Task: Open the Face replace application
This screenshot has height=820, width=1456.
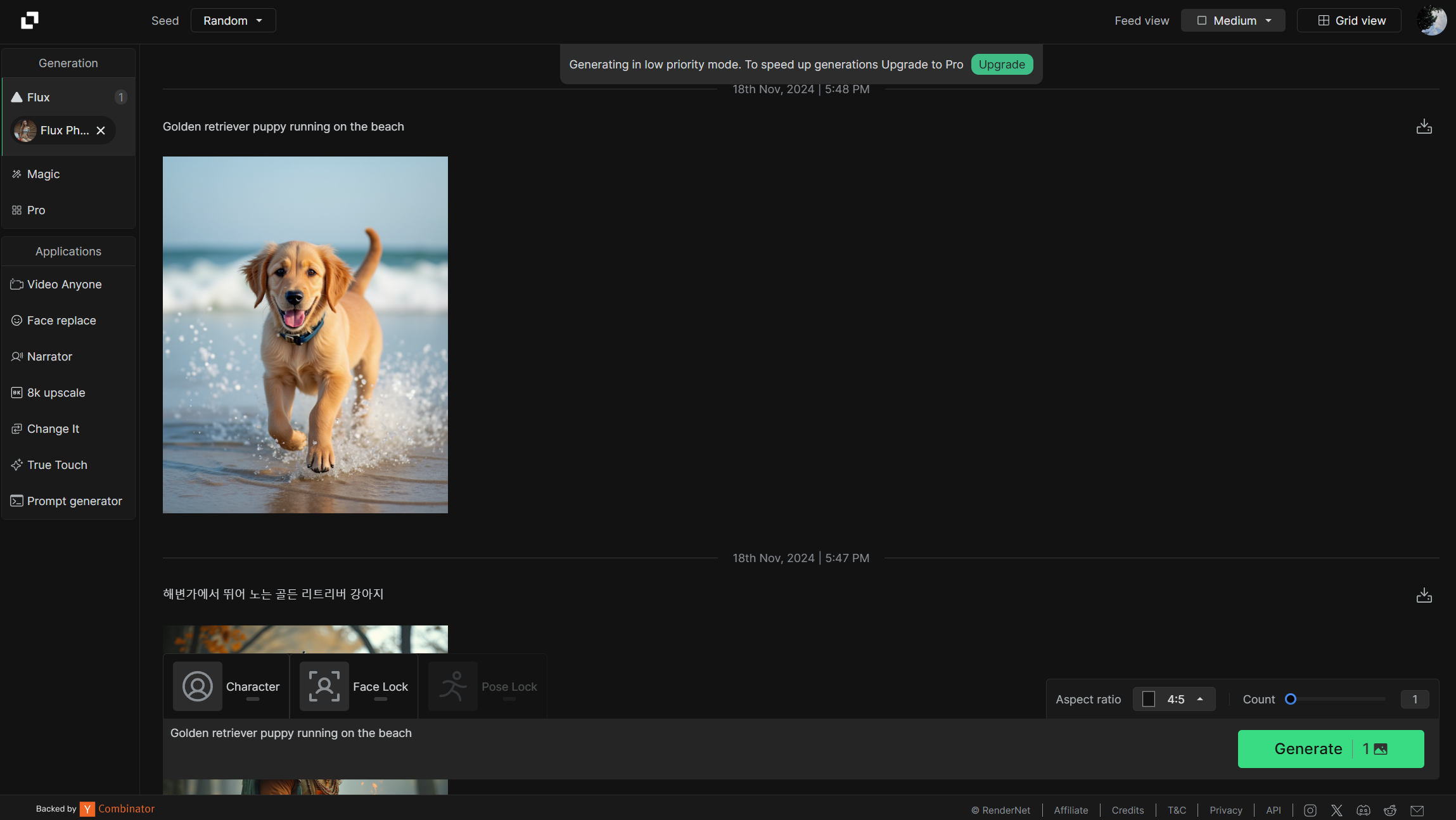Action: click(61, 321)
